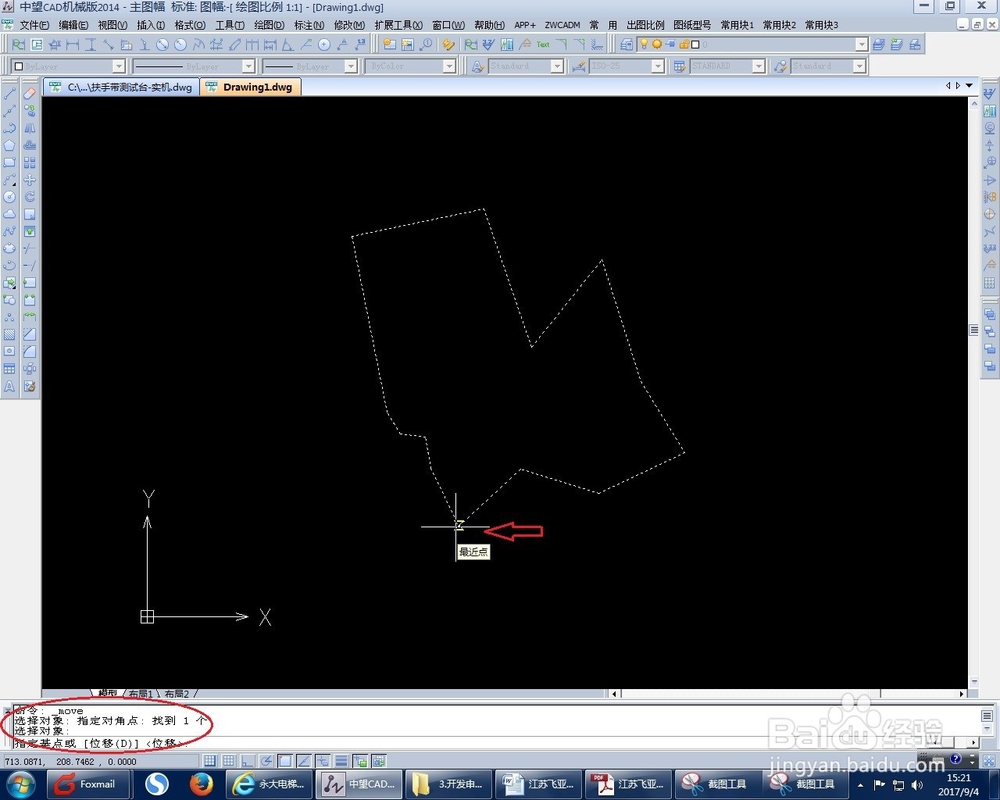Open the 文件(F) menu

pos(34,25)
